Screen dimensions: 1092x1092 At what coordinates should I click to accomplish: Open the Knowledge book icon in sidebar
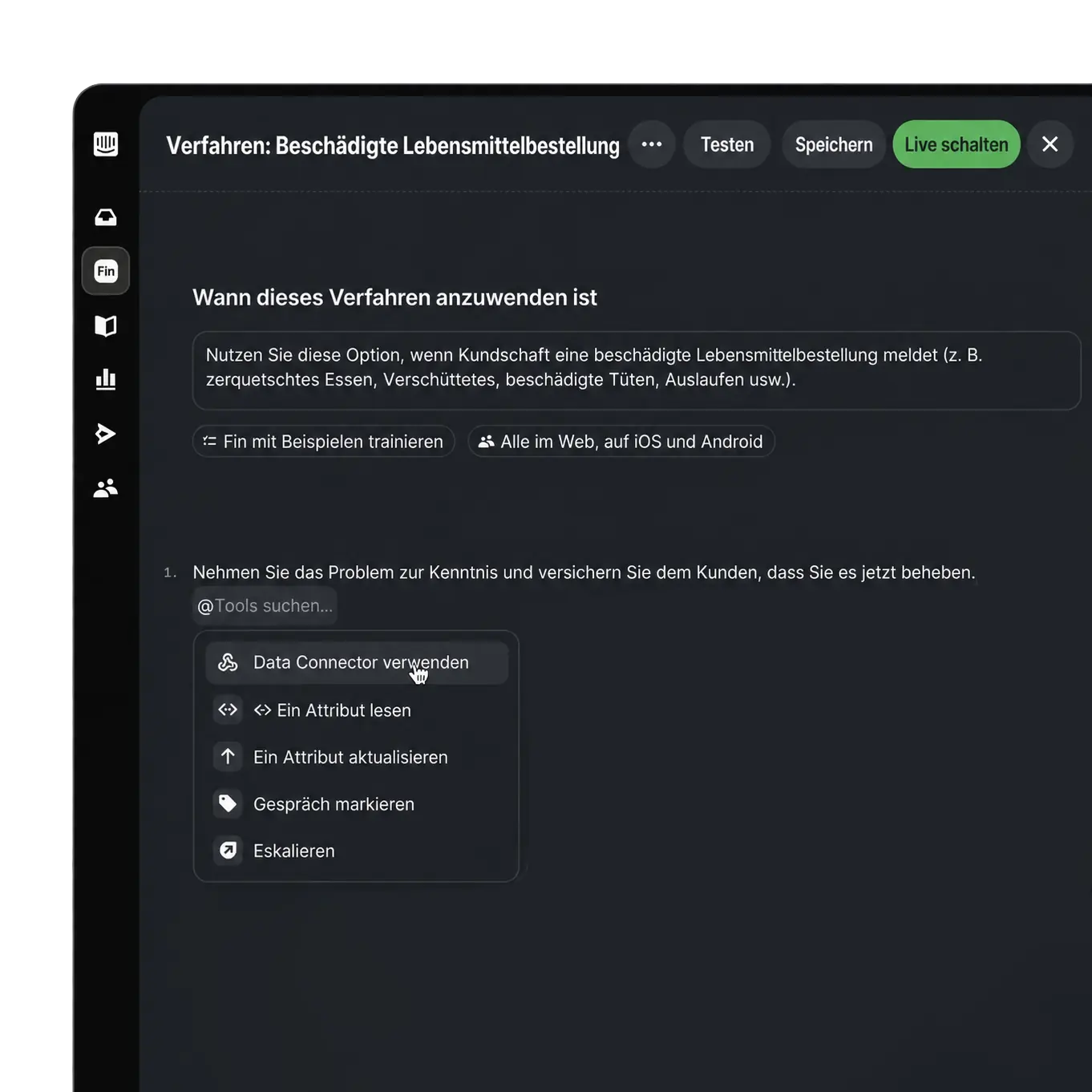[x=106, y=326]
